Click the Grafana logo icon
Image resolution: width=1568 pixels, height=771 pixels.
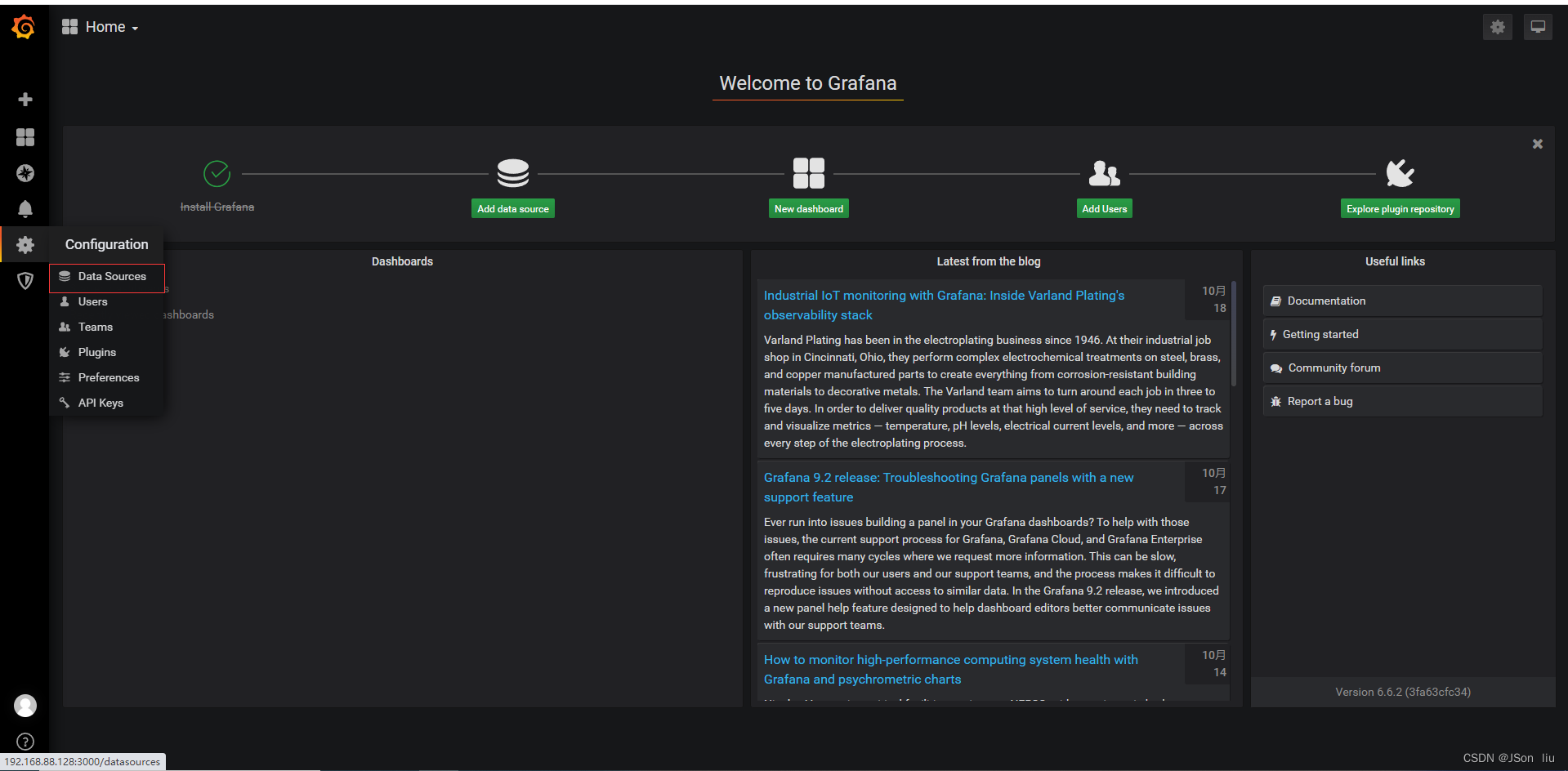pos(24,27)
